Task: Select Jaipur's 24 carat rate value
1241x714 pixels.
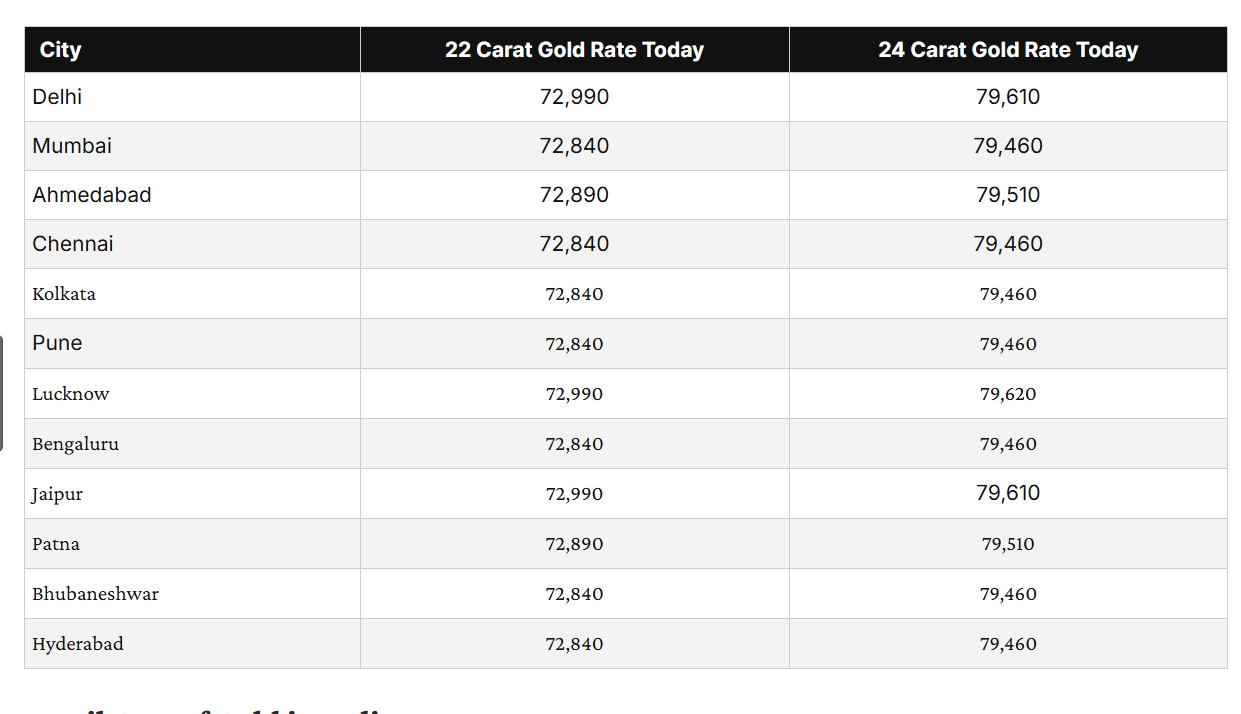Action: click(1008, 493)
